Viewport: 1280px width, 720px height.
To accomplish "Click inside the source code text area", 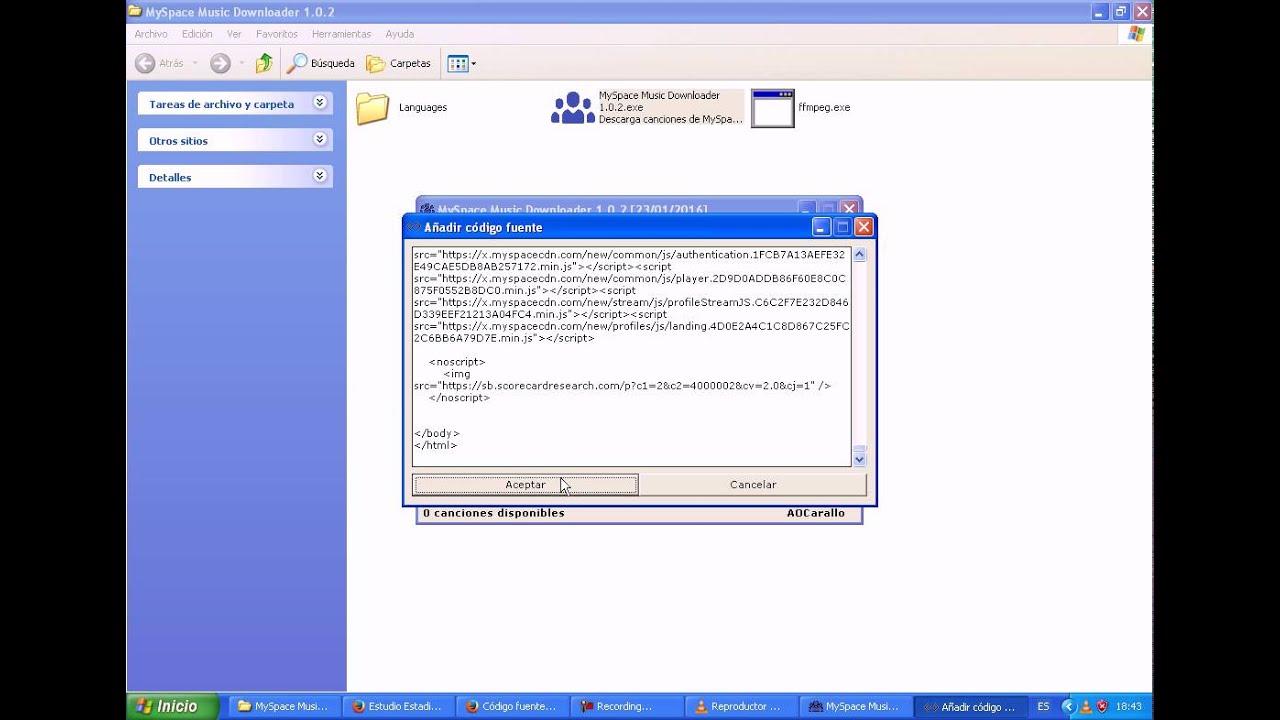I will pyautogui.click(x=631, y=356).
